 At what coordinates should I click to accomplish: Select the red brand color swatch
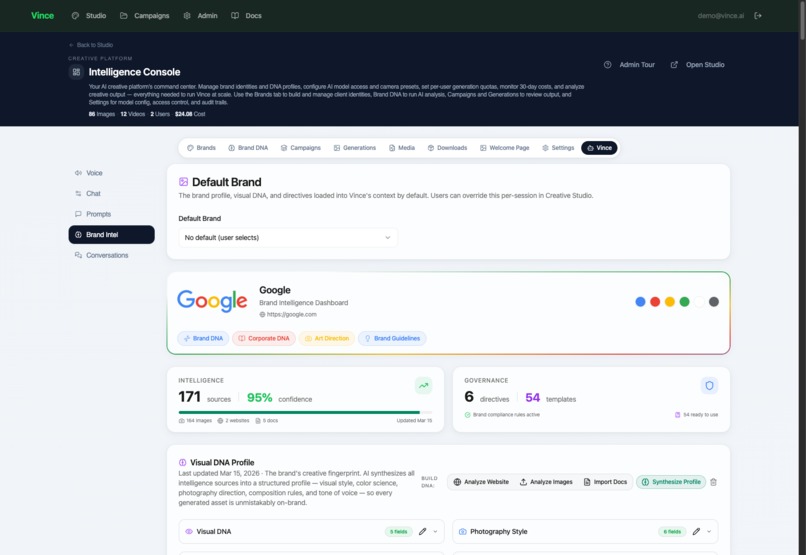tap(655, 302)
